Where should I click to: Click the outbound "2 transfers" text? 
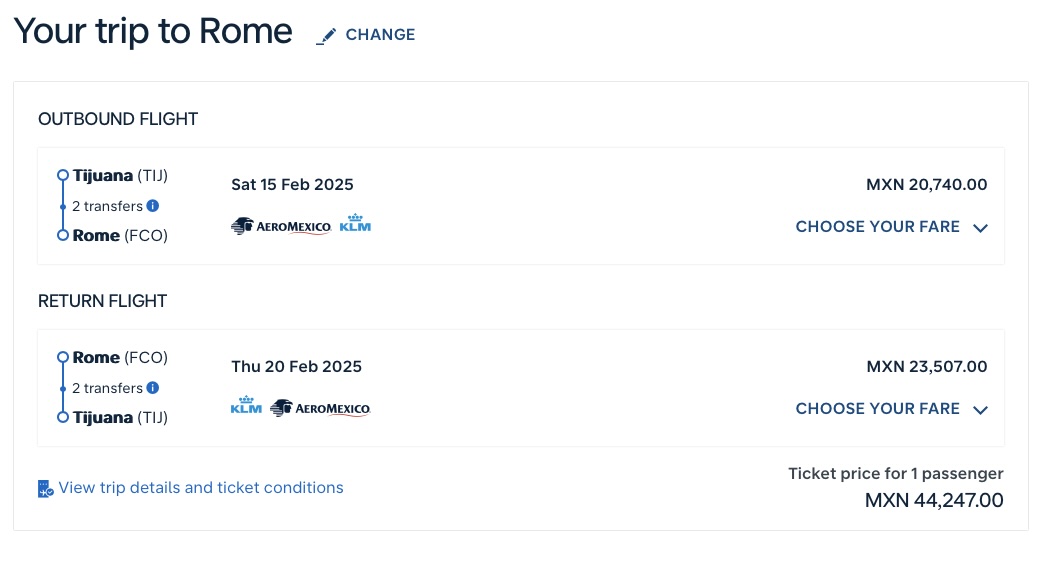(x=107, y=206)
